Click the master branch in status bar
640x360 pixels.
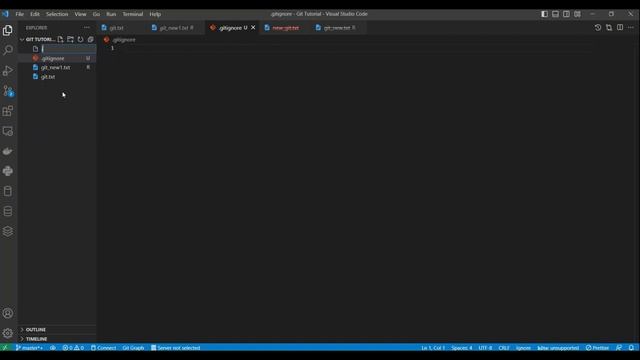coord(29,348)
